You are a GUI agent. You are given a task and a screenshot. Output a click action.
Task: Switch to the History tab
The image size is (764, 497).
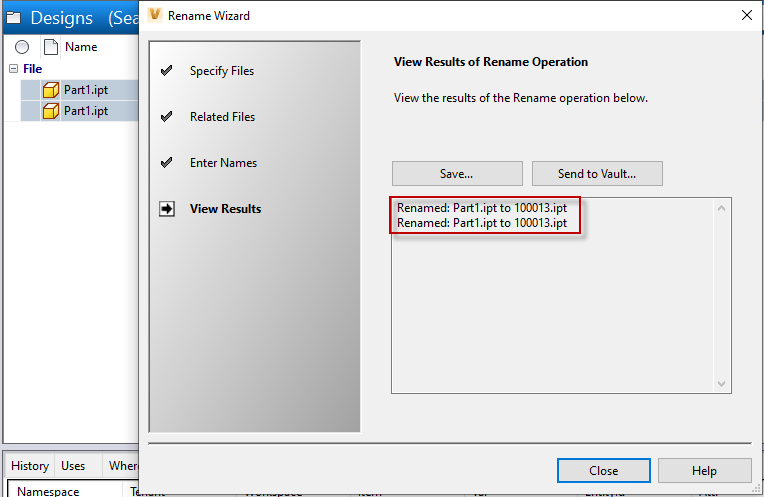30,466
